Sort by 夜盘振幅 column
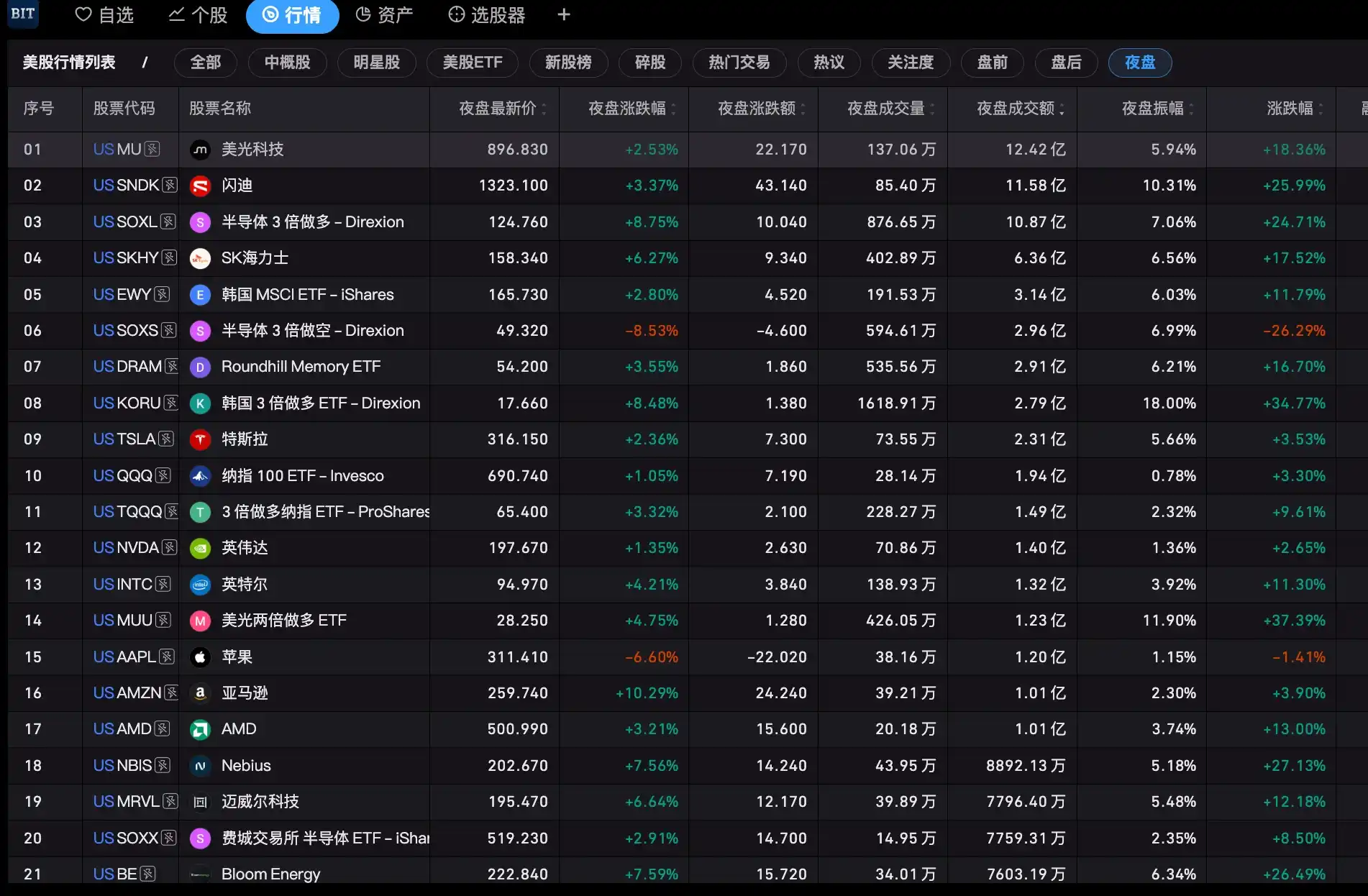 tap(1158, 109)
